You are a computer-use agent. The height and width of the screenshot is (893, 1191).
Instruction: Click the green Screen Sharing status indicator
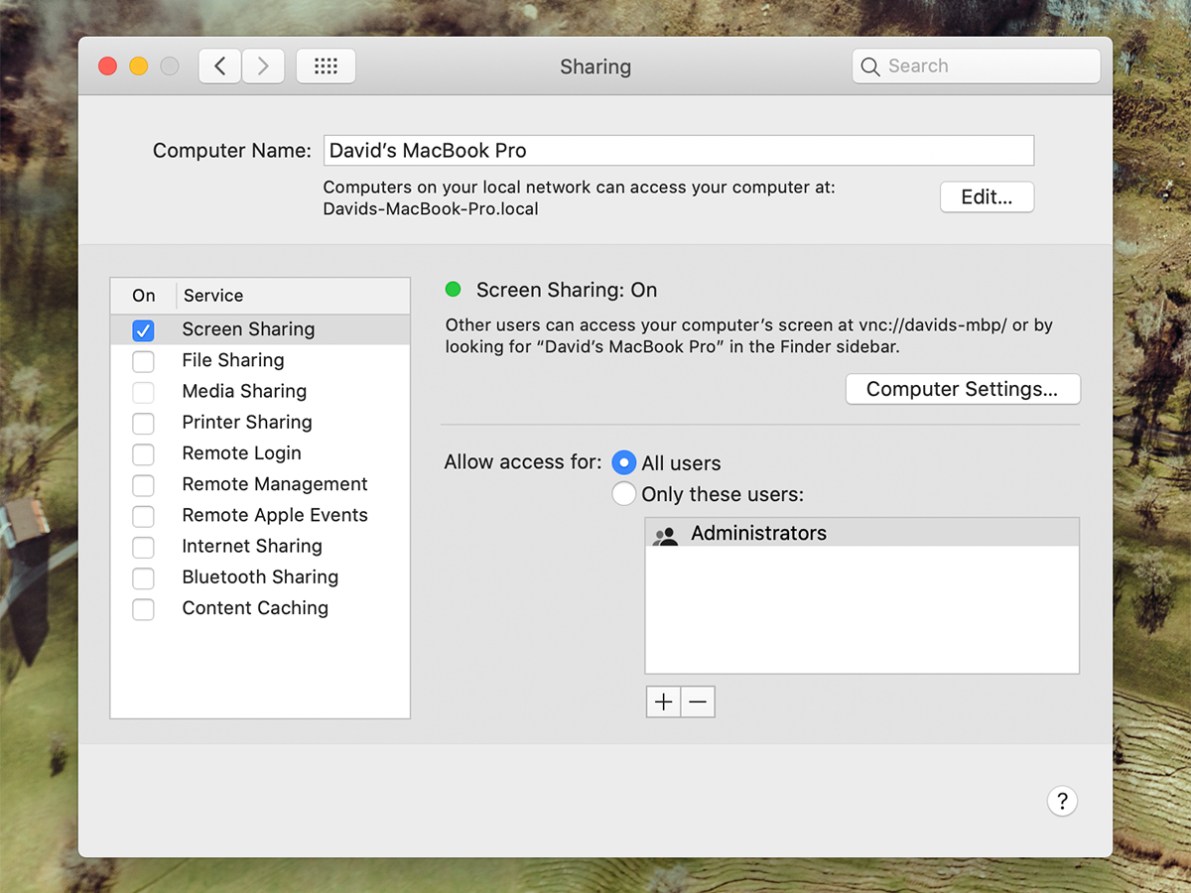pyautogui.click(x=453, y=289)
